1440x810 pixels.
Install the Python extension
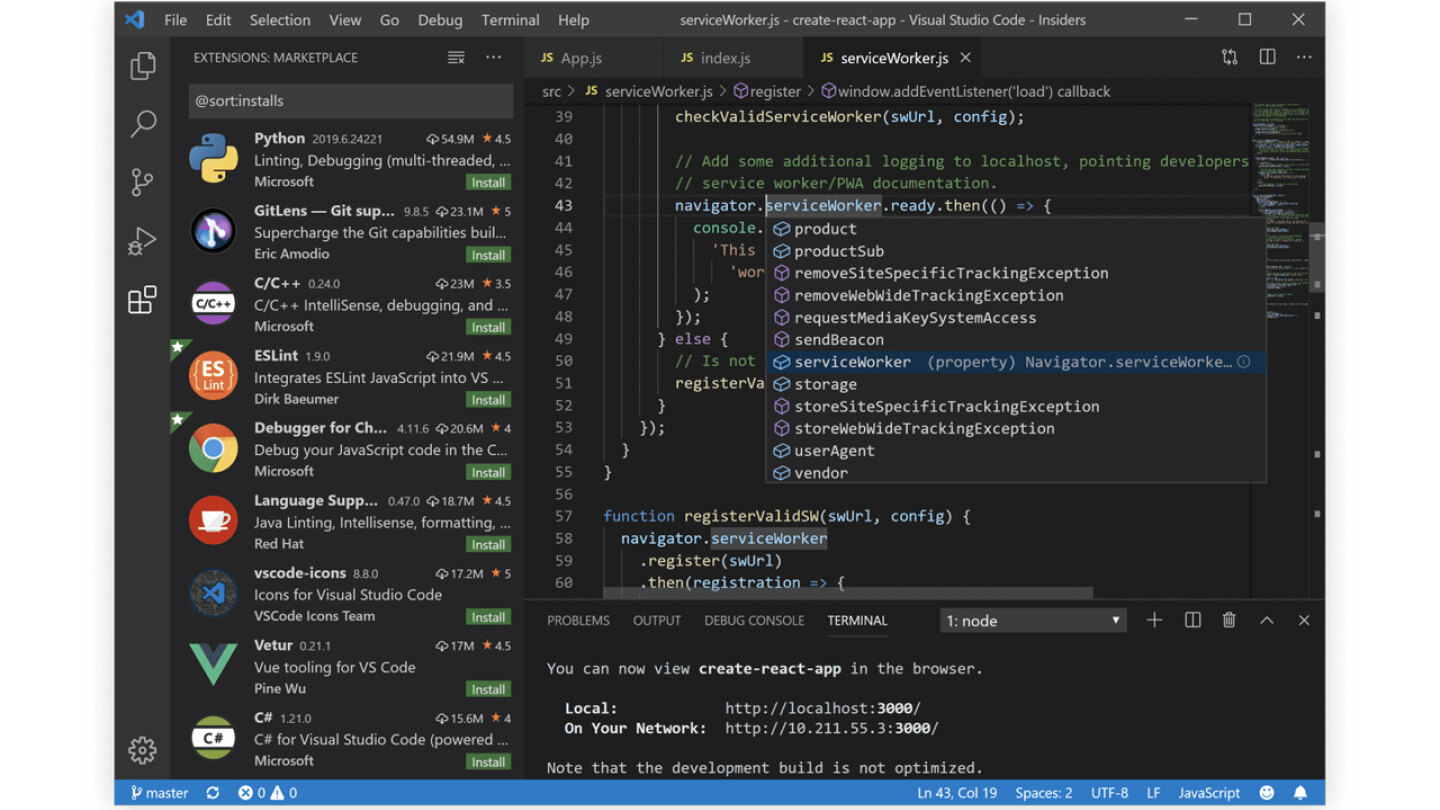coord(488,183)
